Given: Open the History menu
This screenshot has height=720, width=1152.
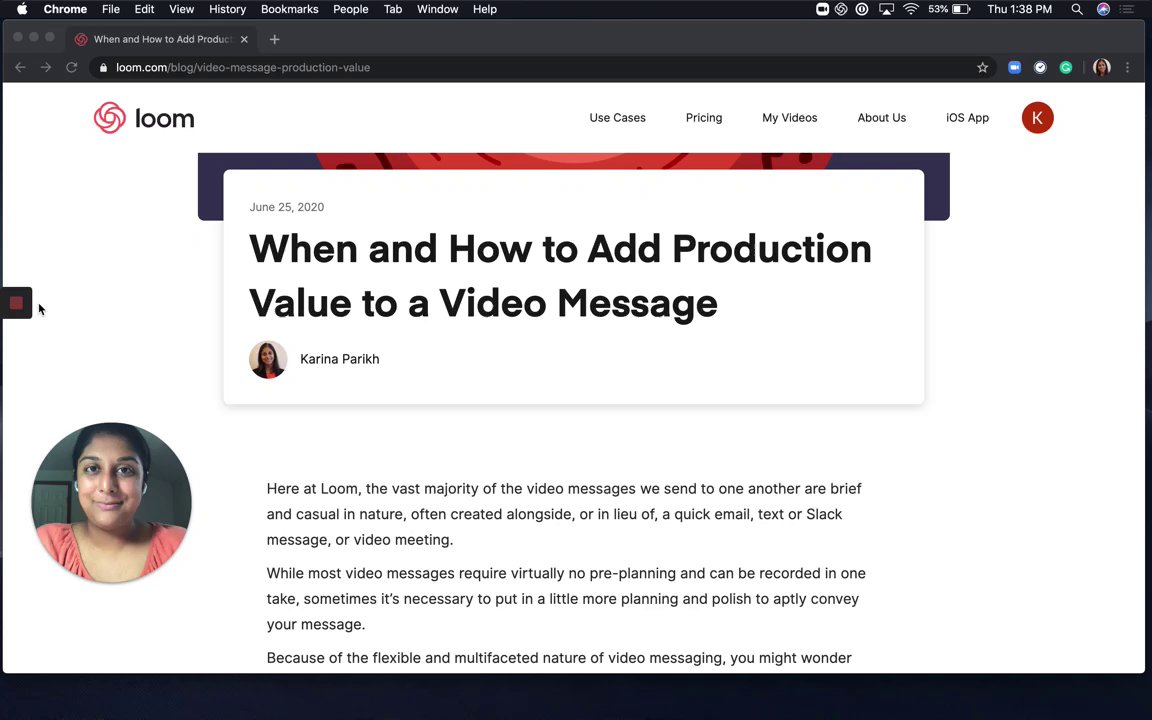Looking at the screenshot, I should [227, 9].
